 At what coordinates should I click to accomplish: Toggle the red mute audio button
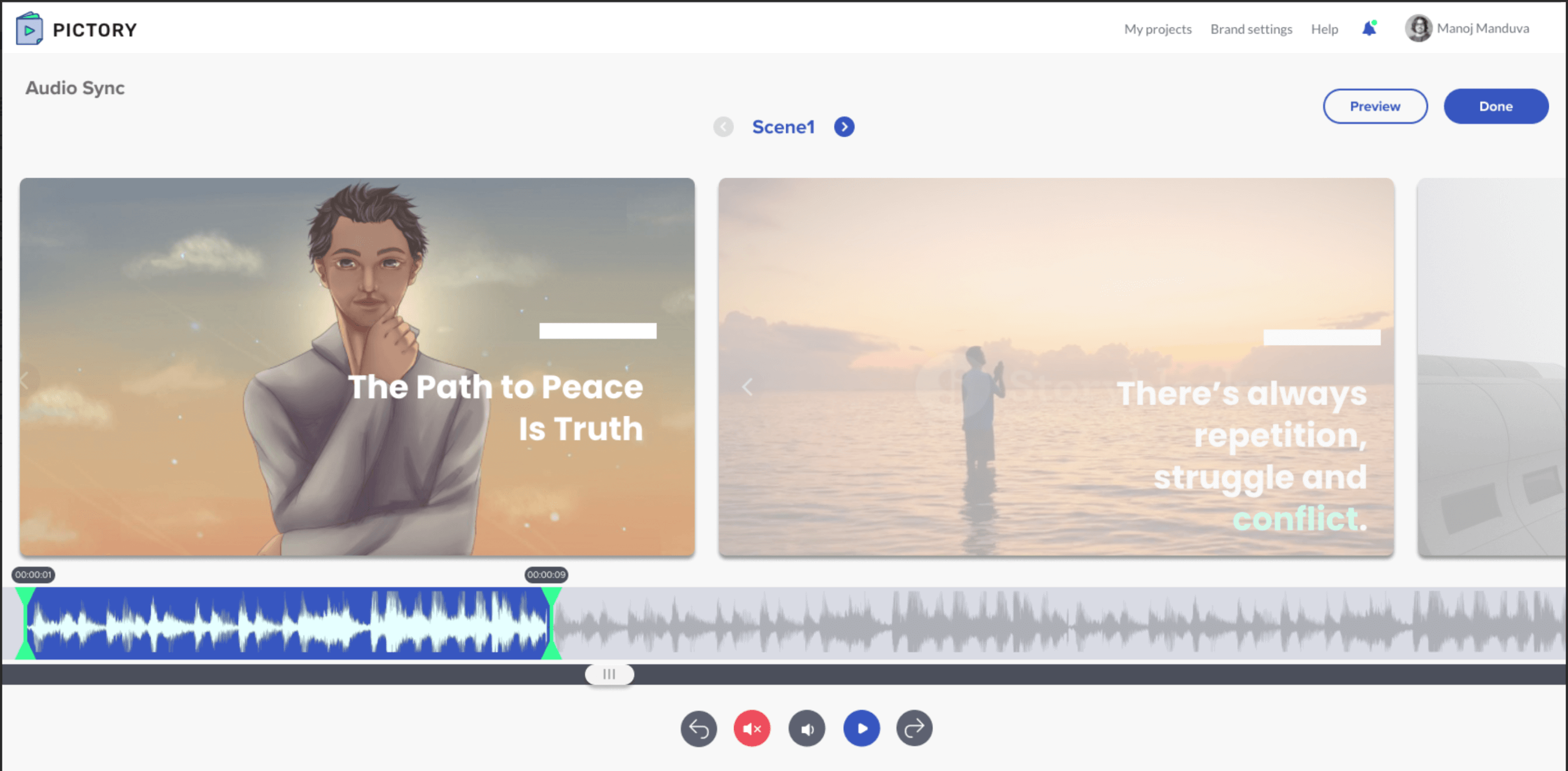[752, 728]
